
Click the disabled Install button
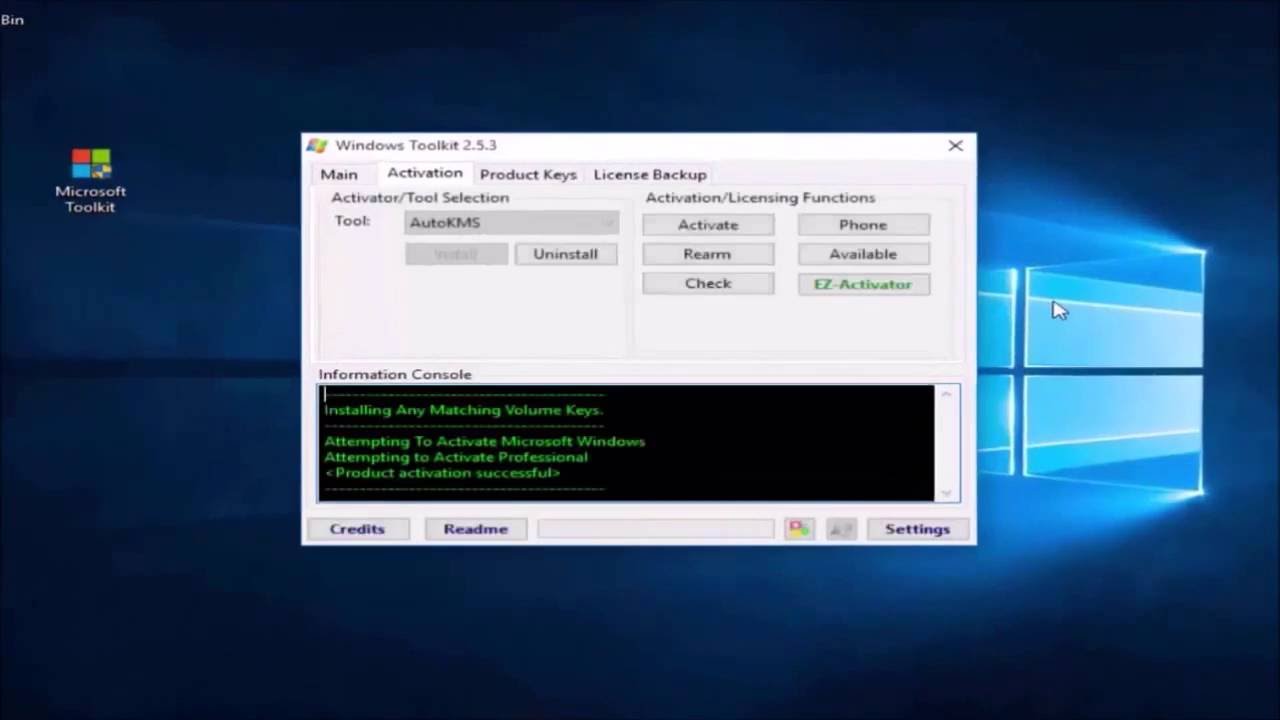[x=456, y=254]
